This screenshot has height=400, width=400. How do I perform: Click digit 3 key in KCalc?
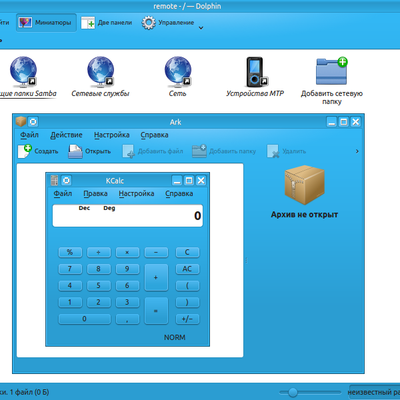pyautogui.click(x=127, y=302)
